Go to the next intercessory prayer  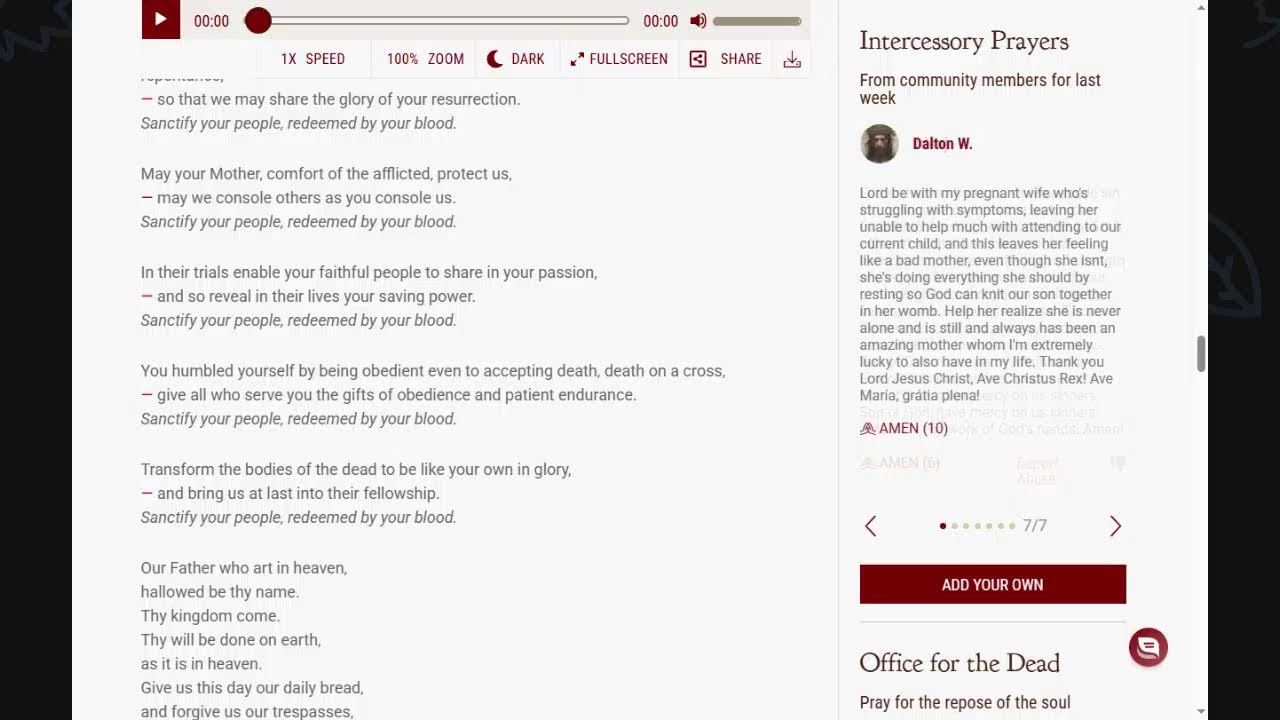click(1115, 526)
